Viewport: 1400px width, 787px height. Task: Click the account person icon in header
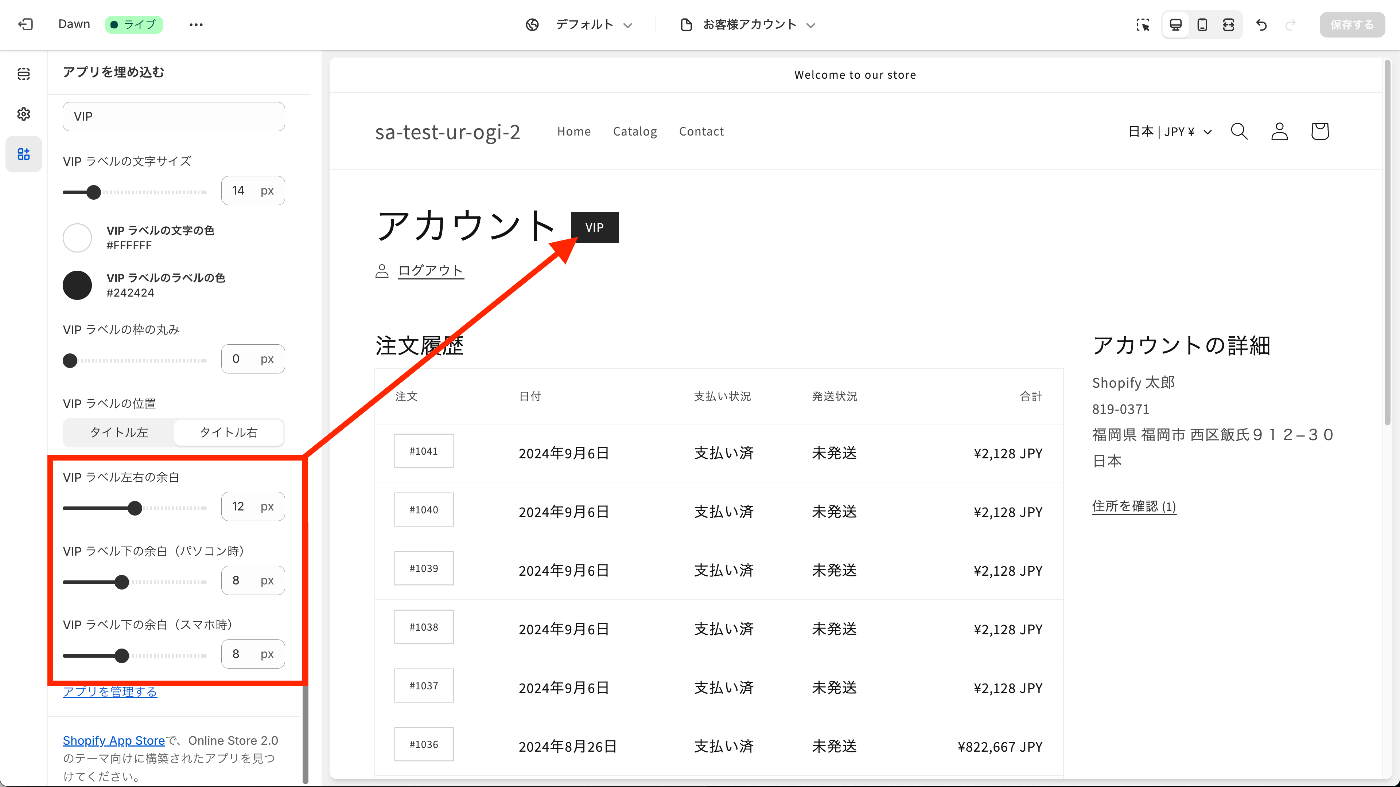[1279, 131]
